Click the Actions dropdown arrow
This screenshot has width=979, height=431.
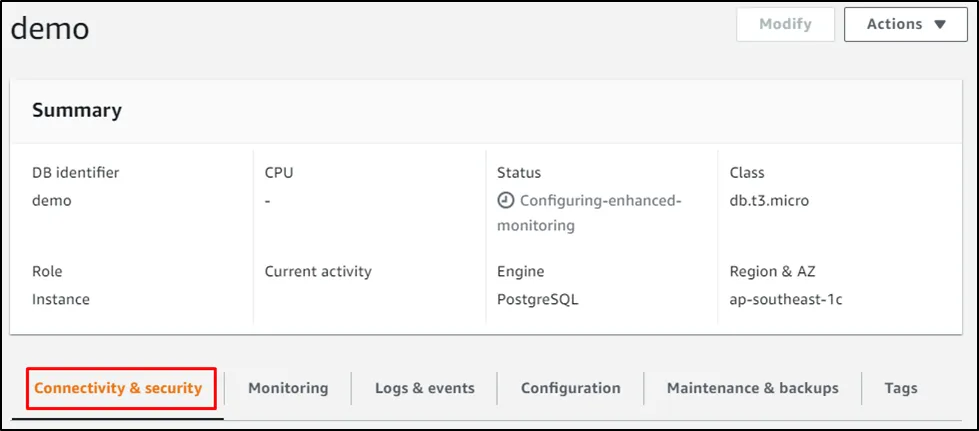[x=938, y=25]
